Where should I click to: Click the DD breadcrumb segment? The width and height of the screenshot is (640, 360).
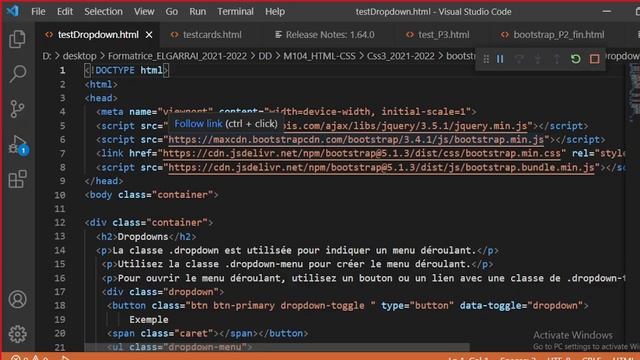[265, 56]
